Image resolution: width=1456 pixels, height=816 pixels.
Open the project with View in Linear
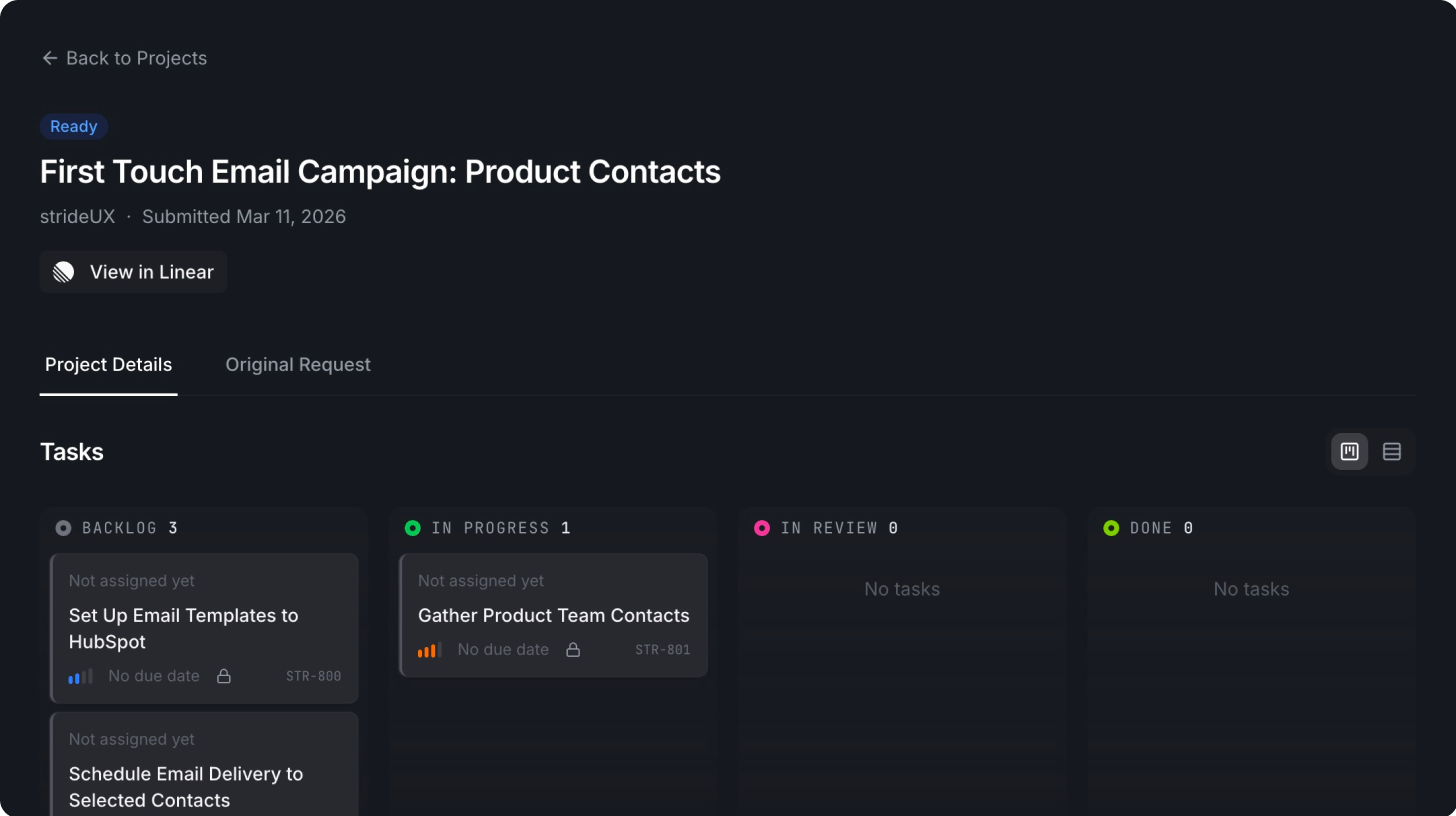[132, 271]
